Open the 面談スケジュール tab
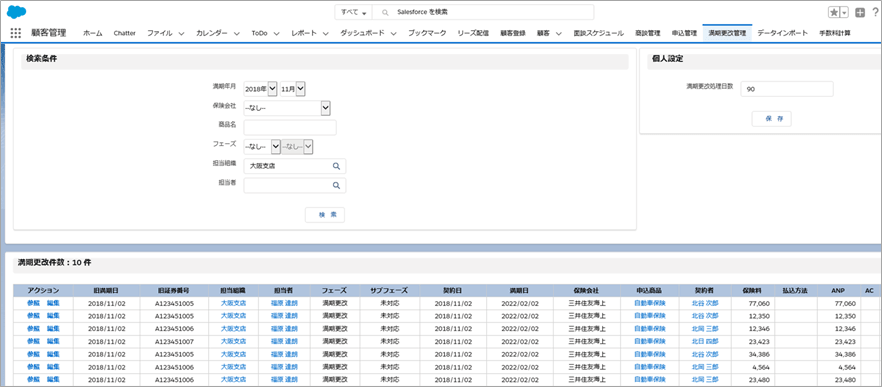Screen dimensions: 882x387 (x=598, y=33)
